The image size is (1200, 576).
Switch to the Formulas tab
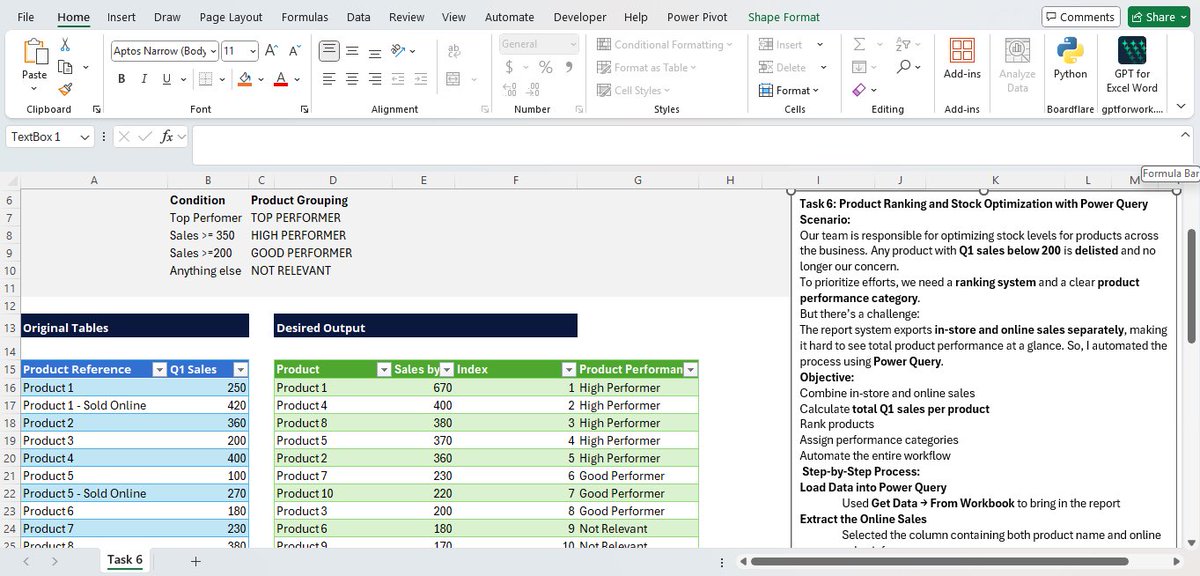pyautogui.click(x=304, y=17)
